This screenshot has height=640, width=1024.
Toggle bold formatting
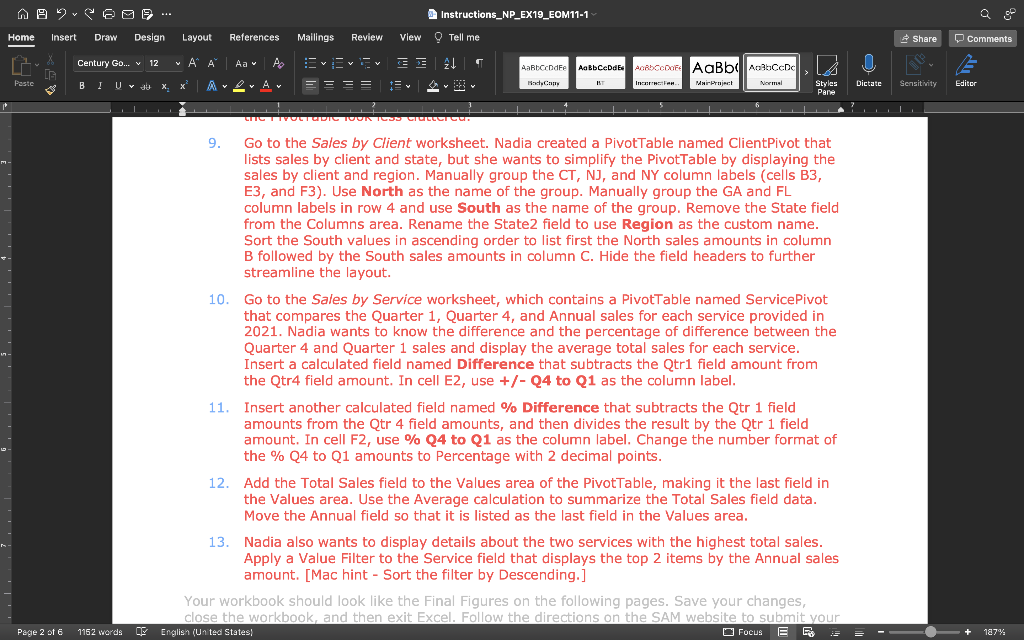(82, 86)
